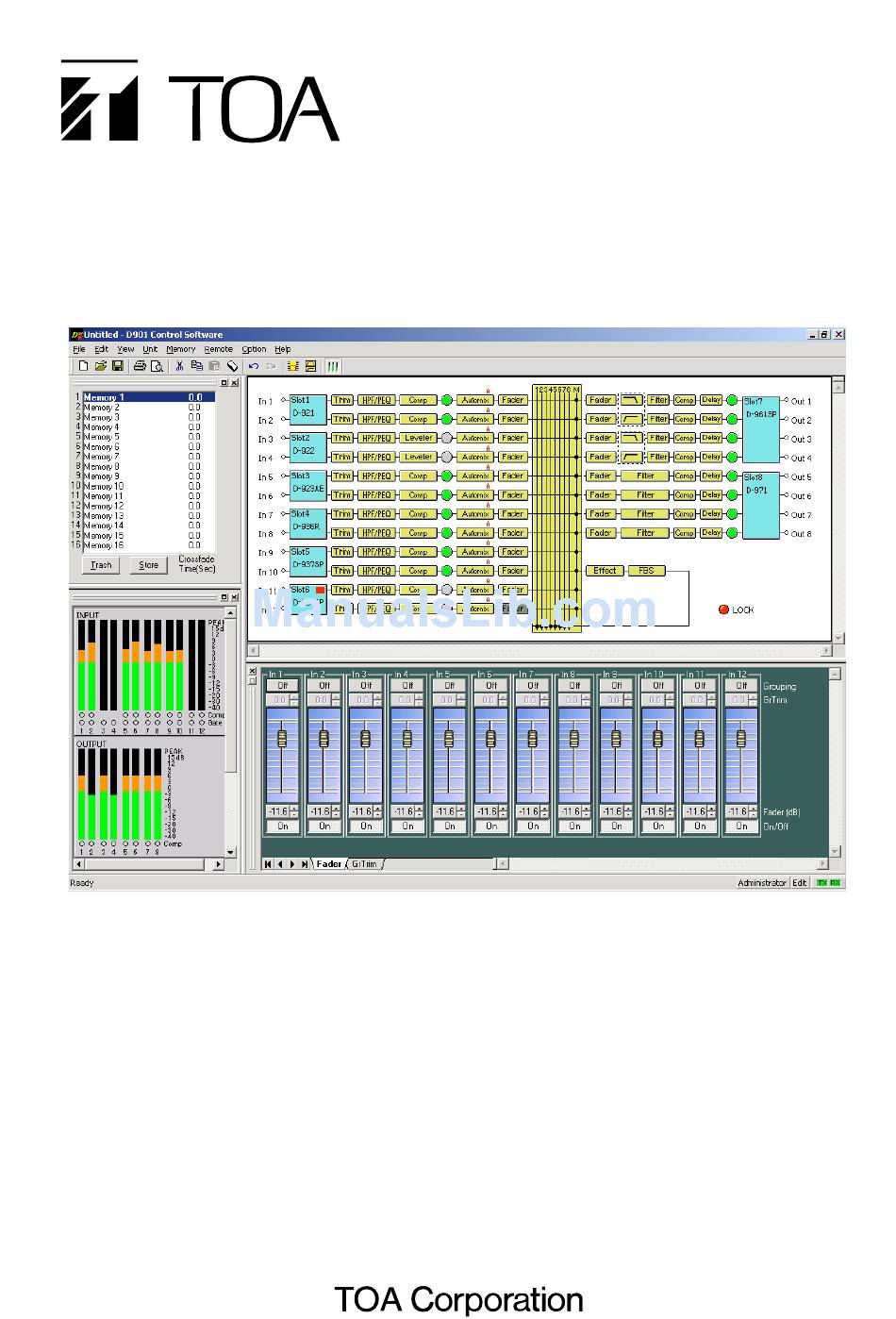Screen dimensions: 896x1319
Task: Switch to the Fader tab
Action: click(329, 864)
